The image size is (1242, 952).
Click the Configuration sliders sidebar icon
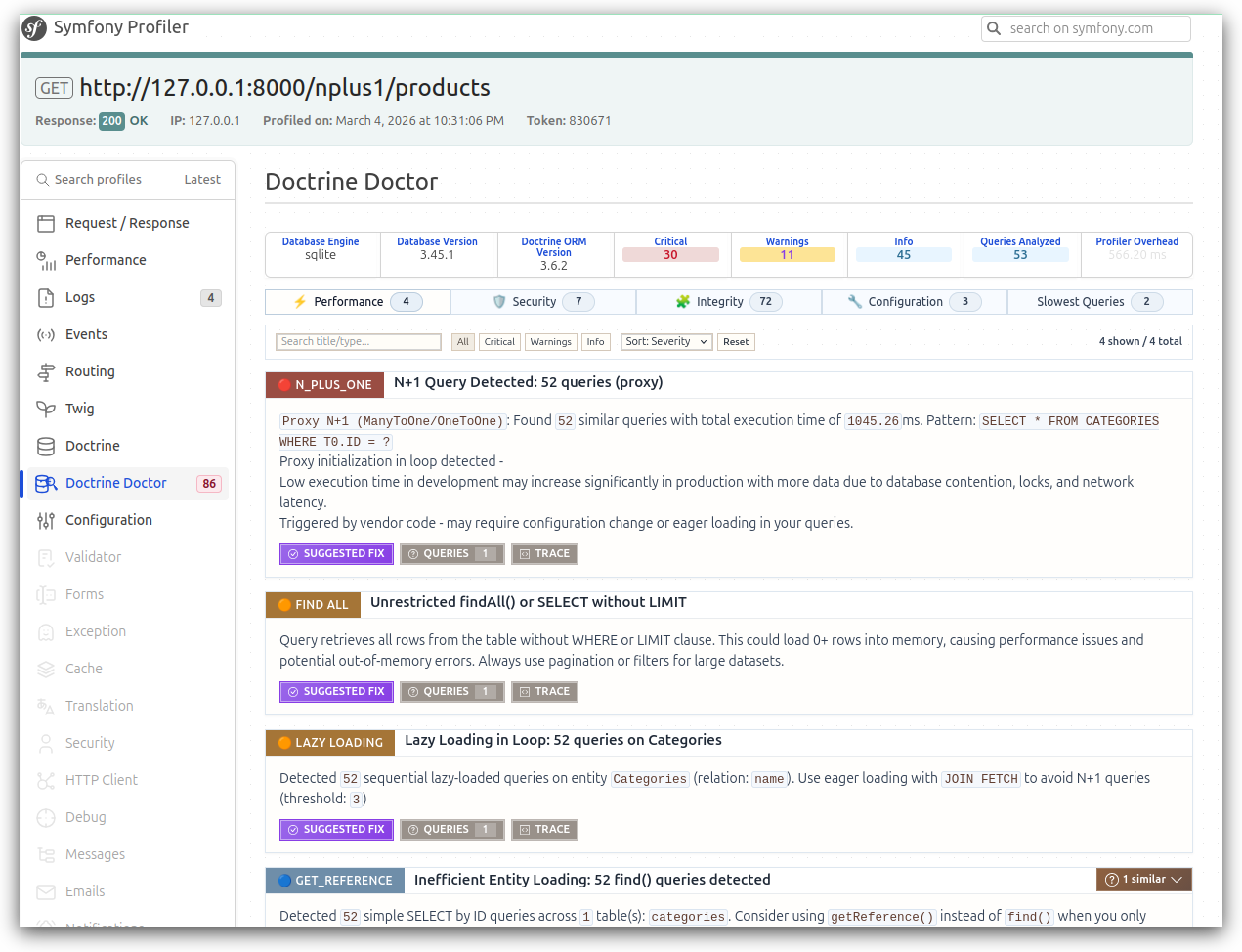[x=46, y=520]
